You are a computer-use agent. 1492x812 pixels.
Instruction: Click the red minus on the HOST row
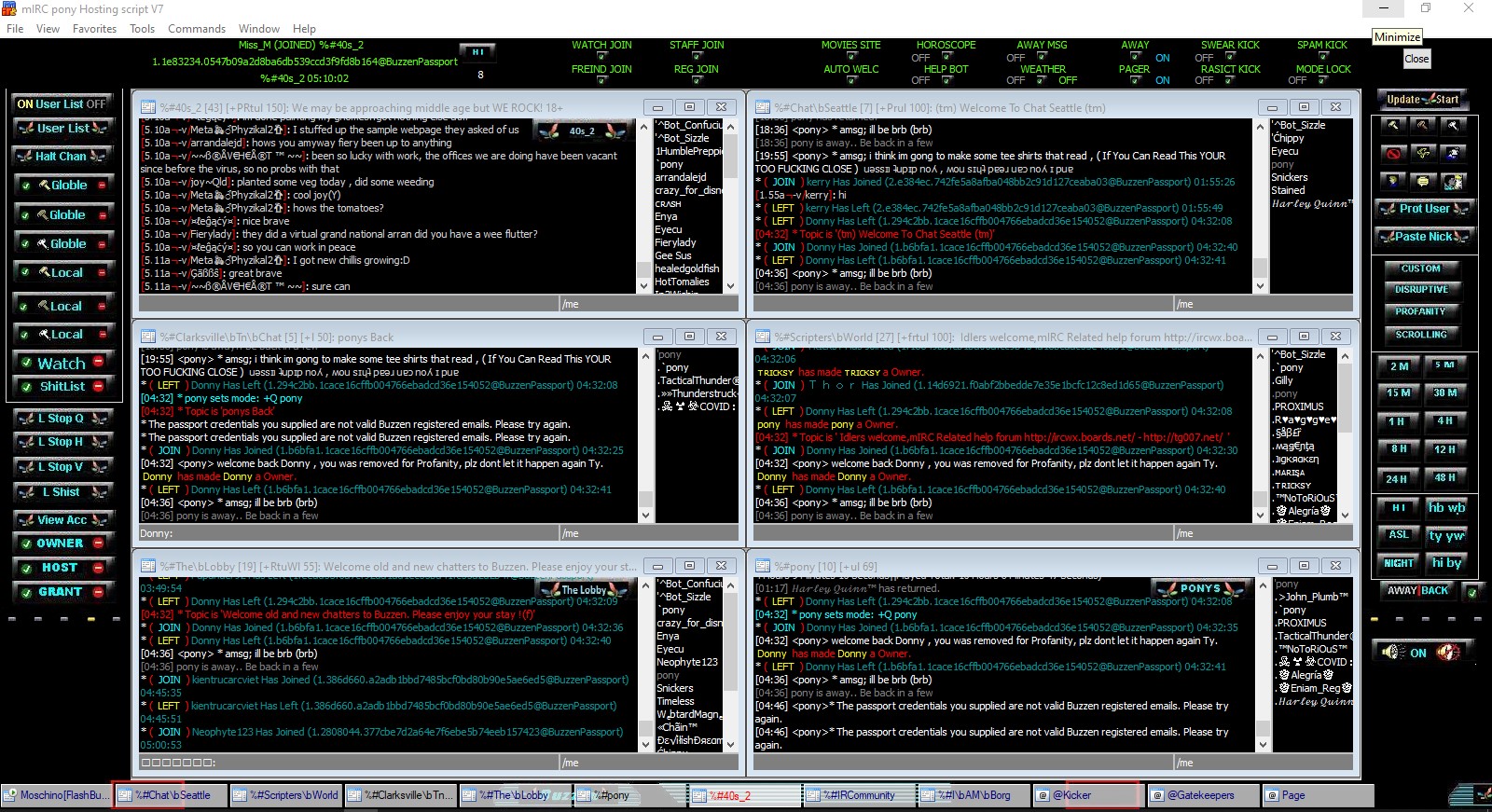98,567
